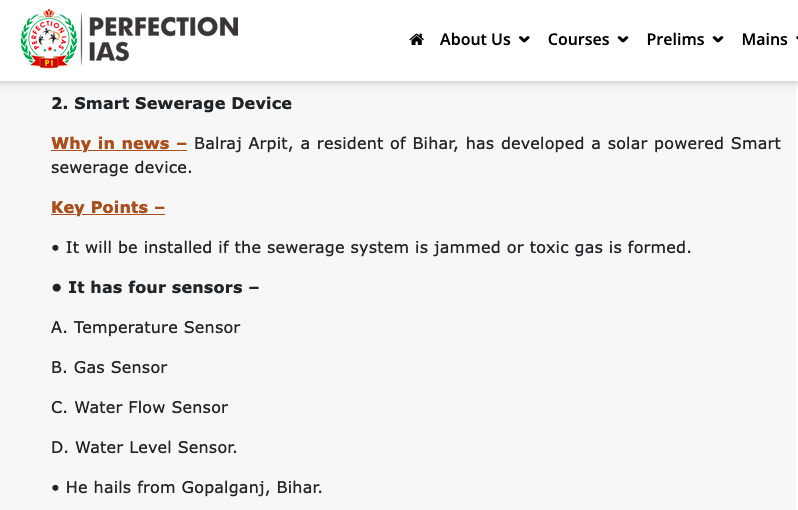Expand the Courses dropdown chevron

point(623,39)
